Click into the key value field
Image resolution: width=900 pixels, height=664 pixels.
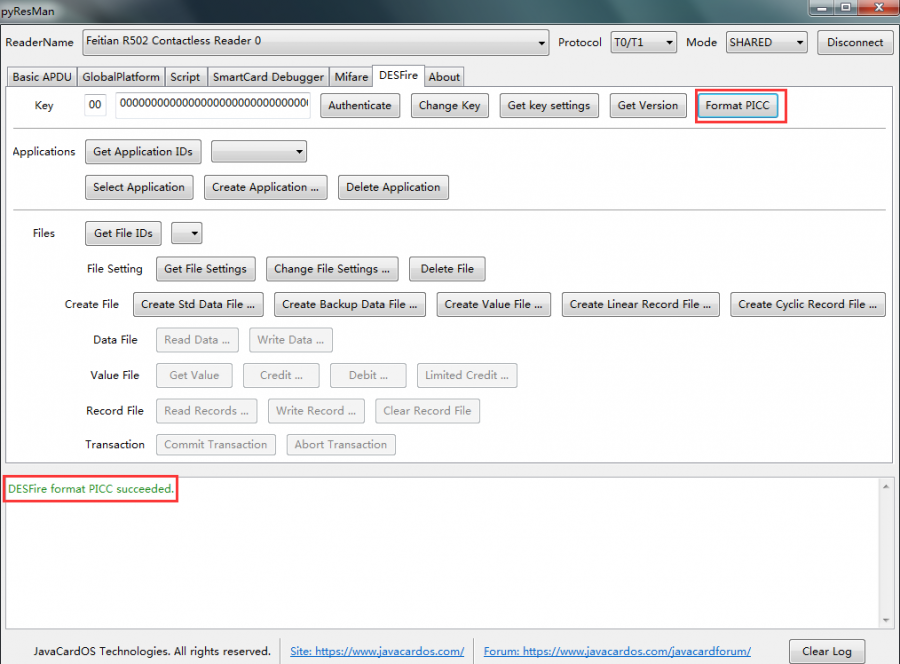point(212,104)
